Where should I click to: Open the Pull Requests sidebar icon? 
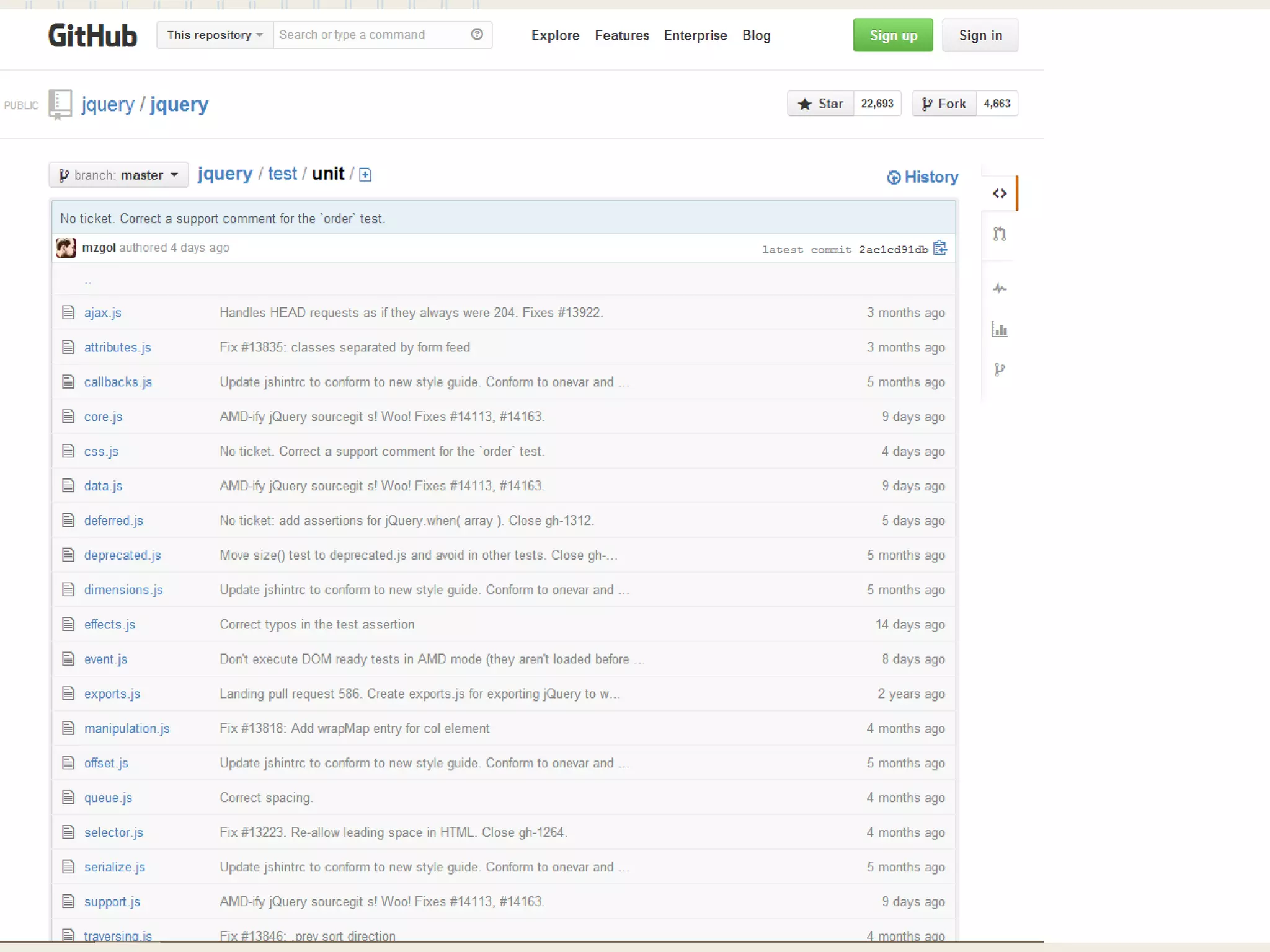coord(999,234)
